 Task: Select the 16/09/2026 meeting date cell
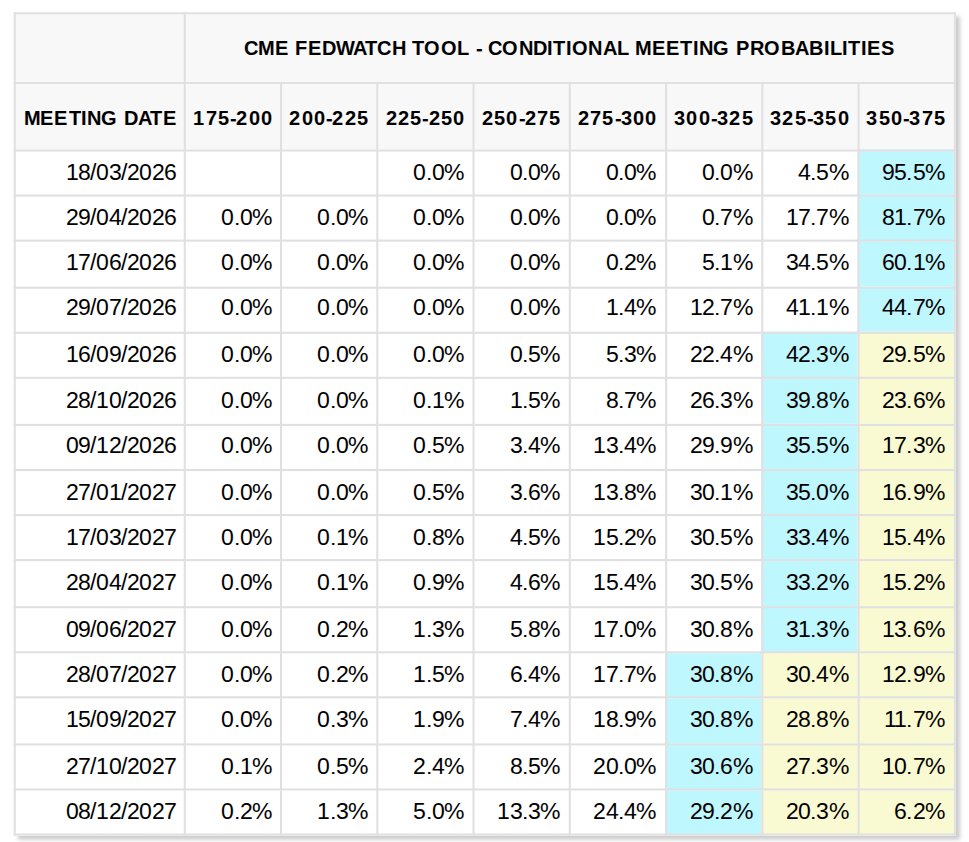(121, 355)
